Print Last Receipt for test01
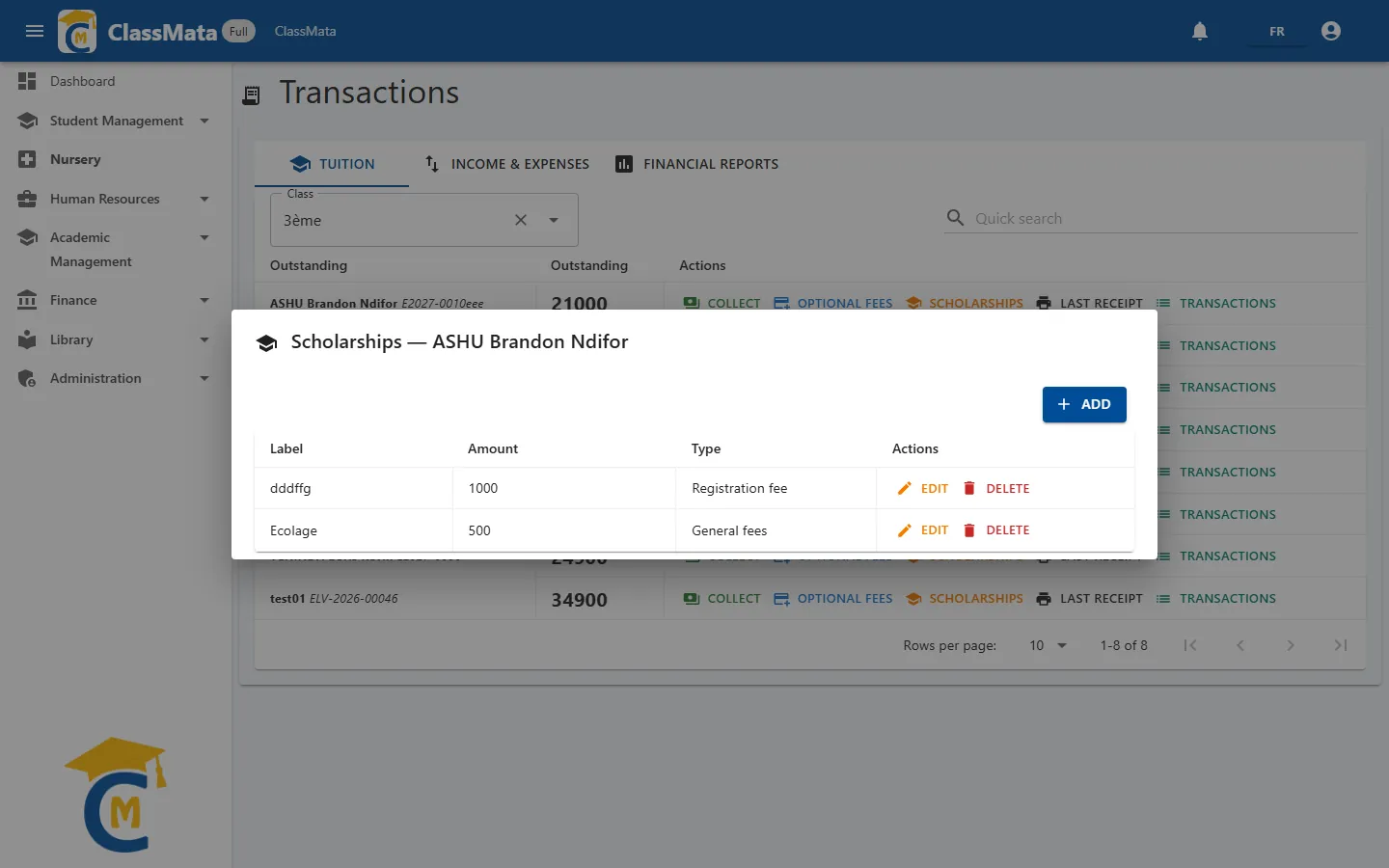This screenshot has height=868, width=1389. click(1089, 599)
